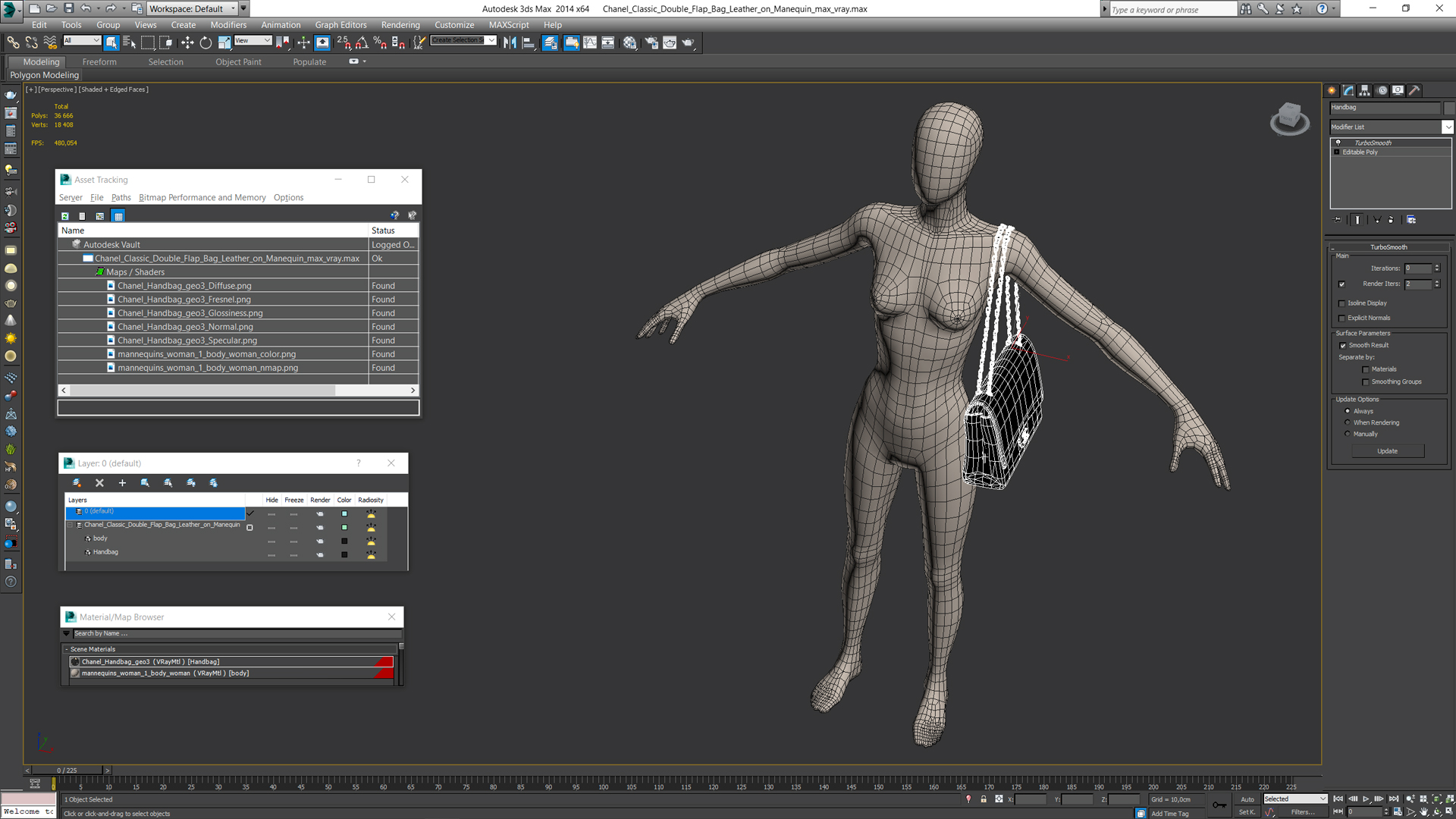The width and height of the screenshot is (1456, 819).
Task: Click the Polygon Modeling panel button
Action: click(45, 75)
